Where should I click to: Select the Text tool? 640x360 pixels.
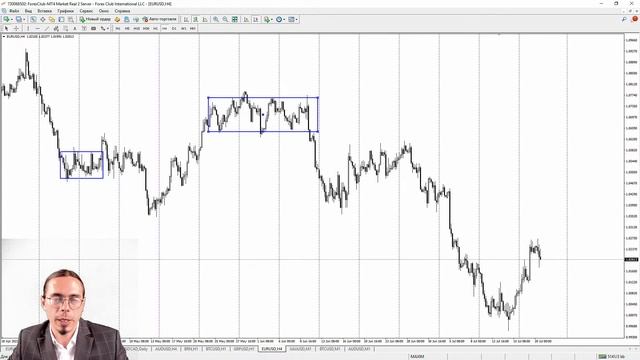(x=75, y=29)
